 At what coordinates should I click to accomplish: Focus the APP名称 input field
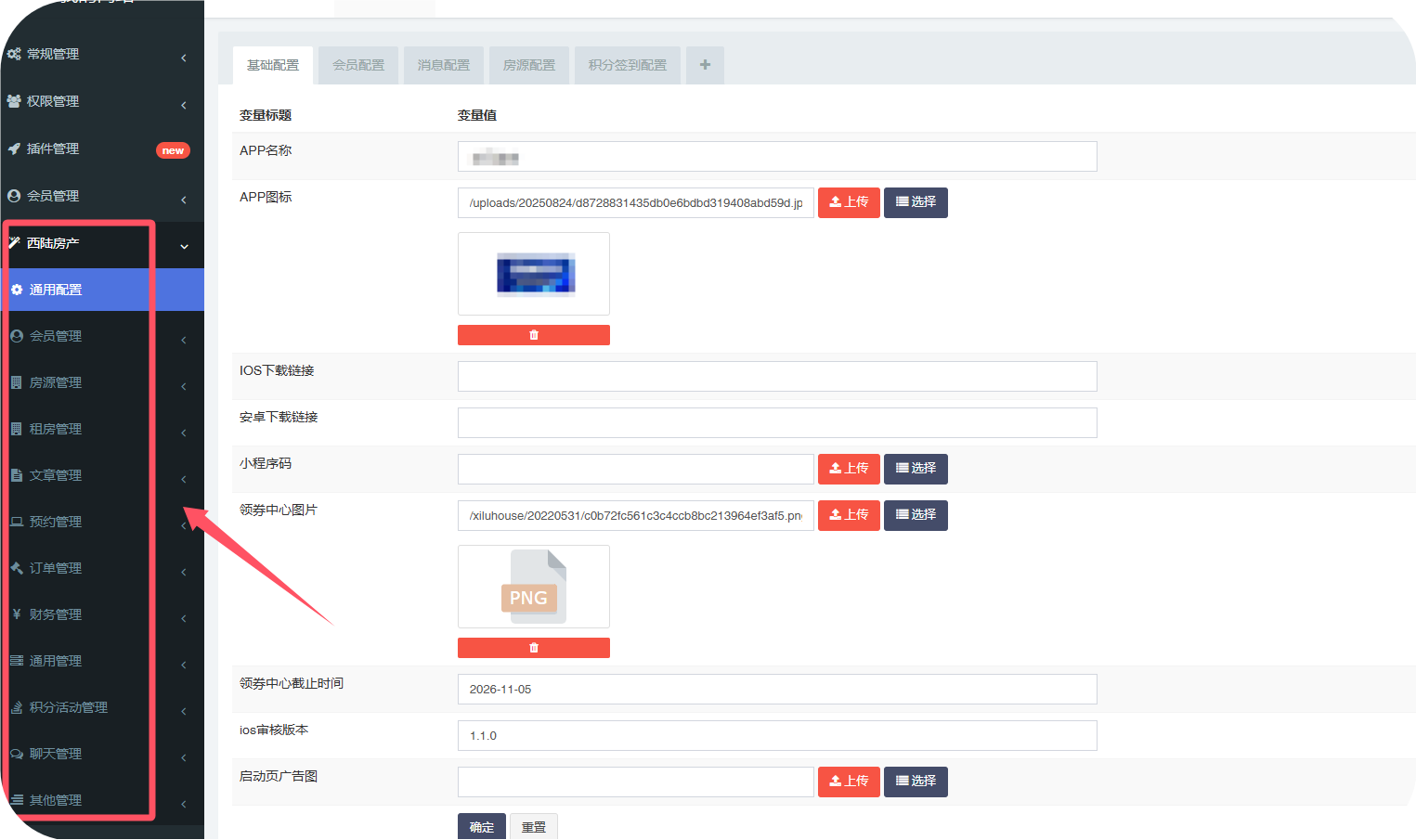pyautogui.click(x=777, y=156)
